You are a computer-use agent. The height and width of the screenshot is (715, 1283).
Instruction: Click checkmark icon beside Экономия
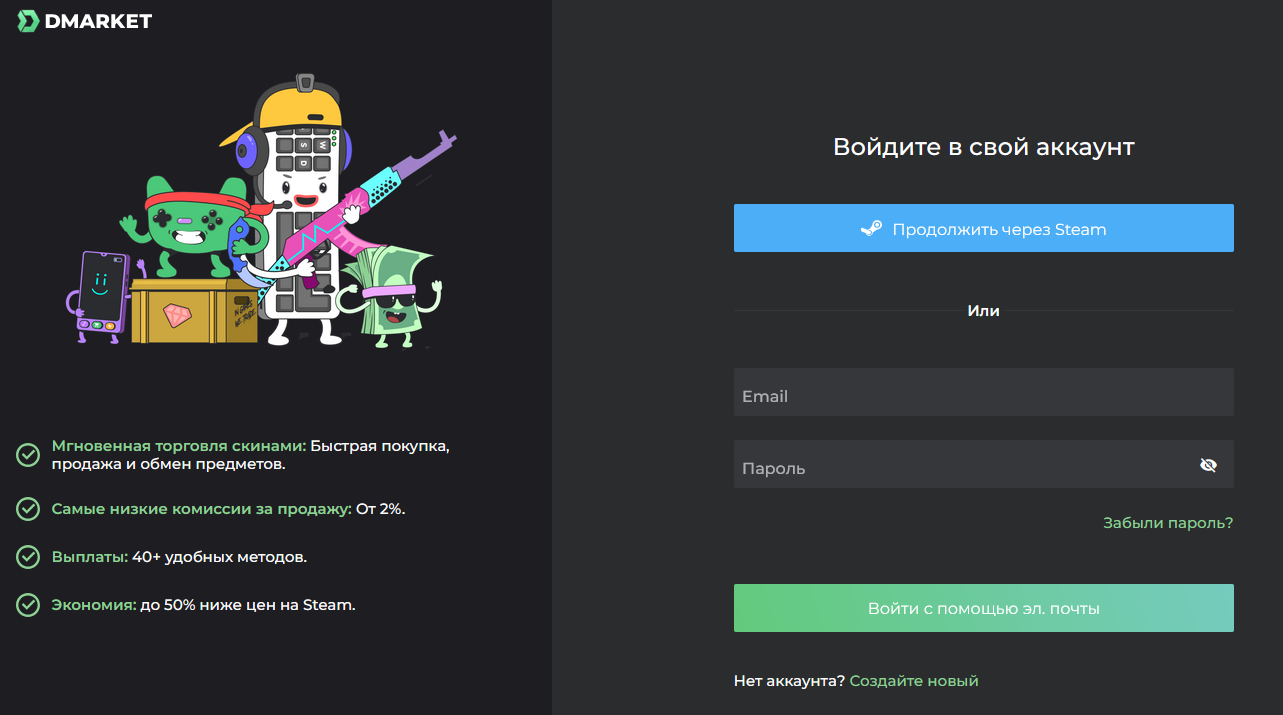(x=28, y=605)
